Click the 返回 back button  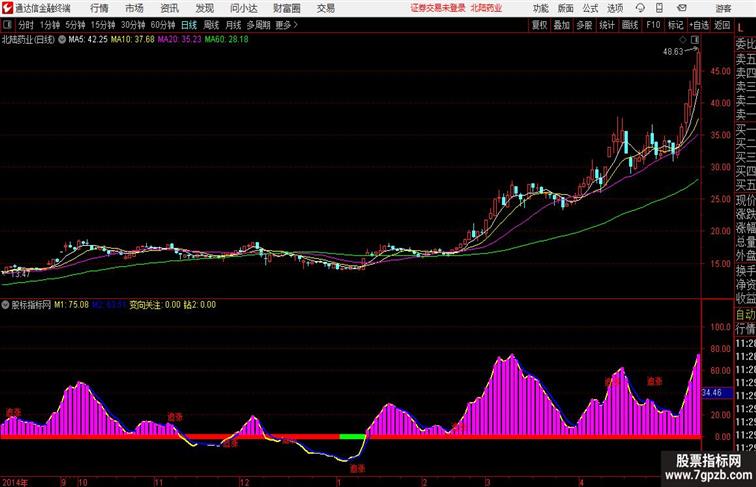point(722,25)
